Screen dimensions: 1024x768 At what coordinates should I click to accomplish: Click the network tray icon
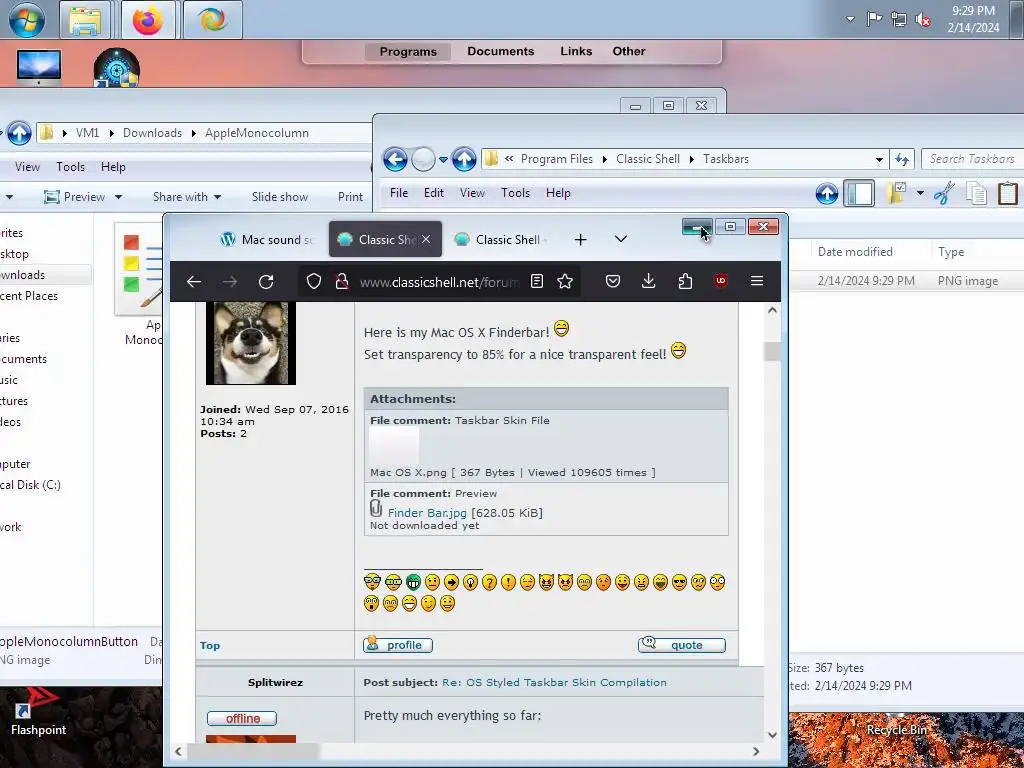pyautogui.click(x=899, y=20)
